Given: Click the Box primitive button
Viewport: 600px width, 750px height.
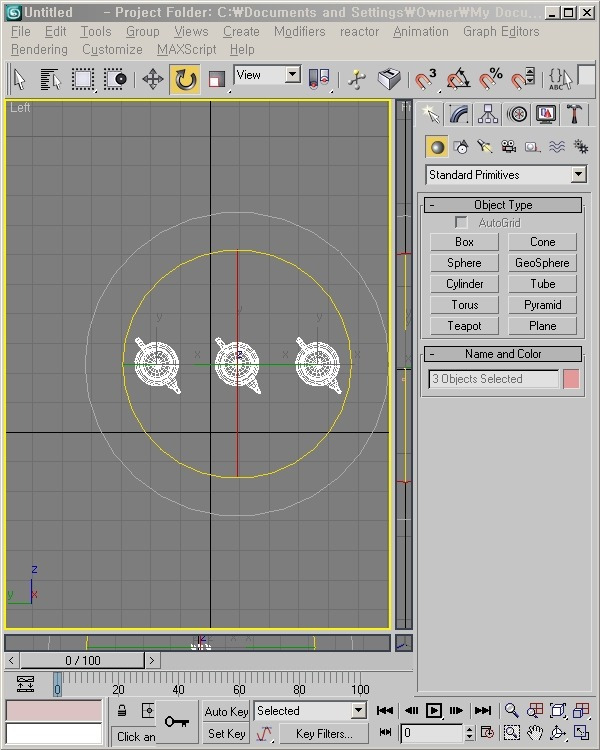Looking at the screenshot, I should pyautogui.click(x=464, y=242).
